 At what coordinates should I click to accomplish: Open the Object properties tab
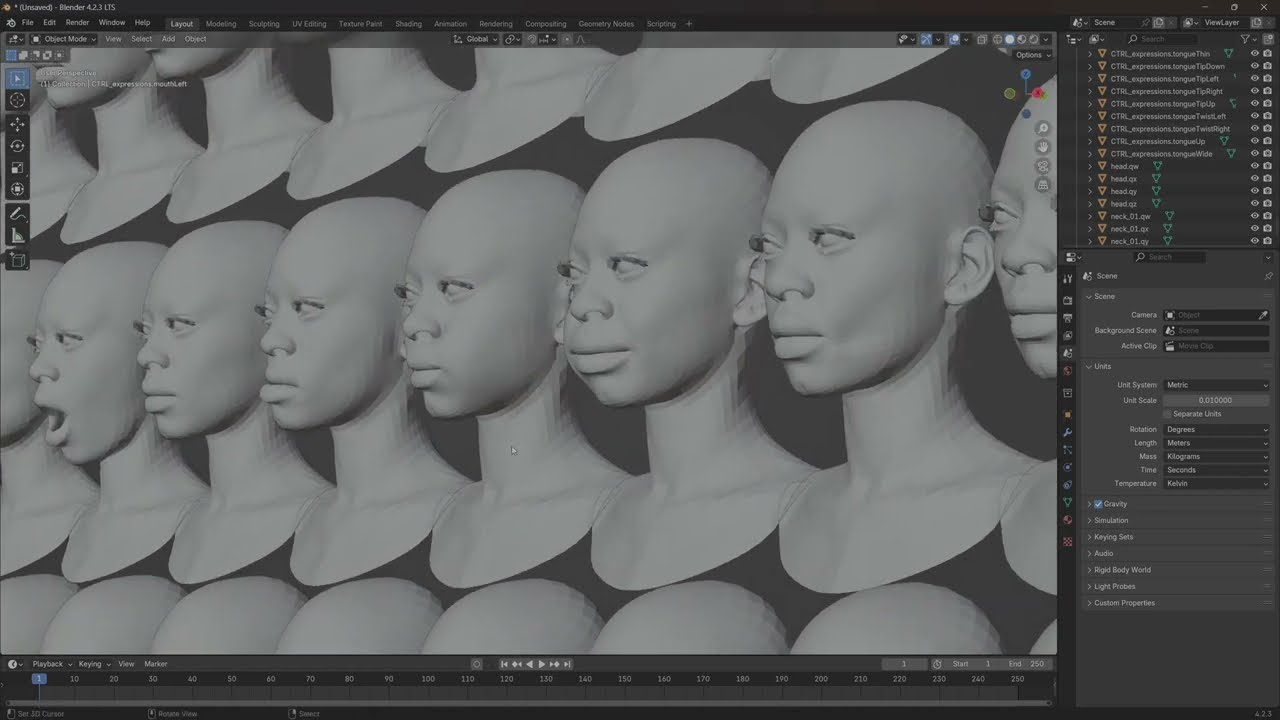[1068, 414]
